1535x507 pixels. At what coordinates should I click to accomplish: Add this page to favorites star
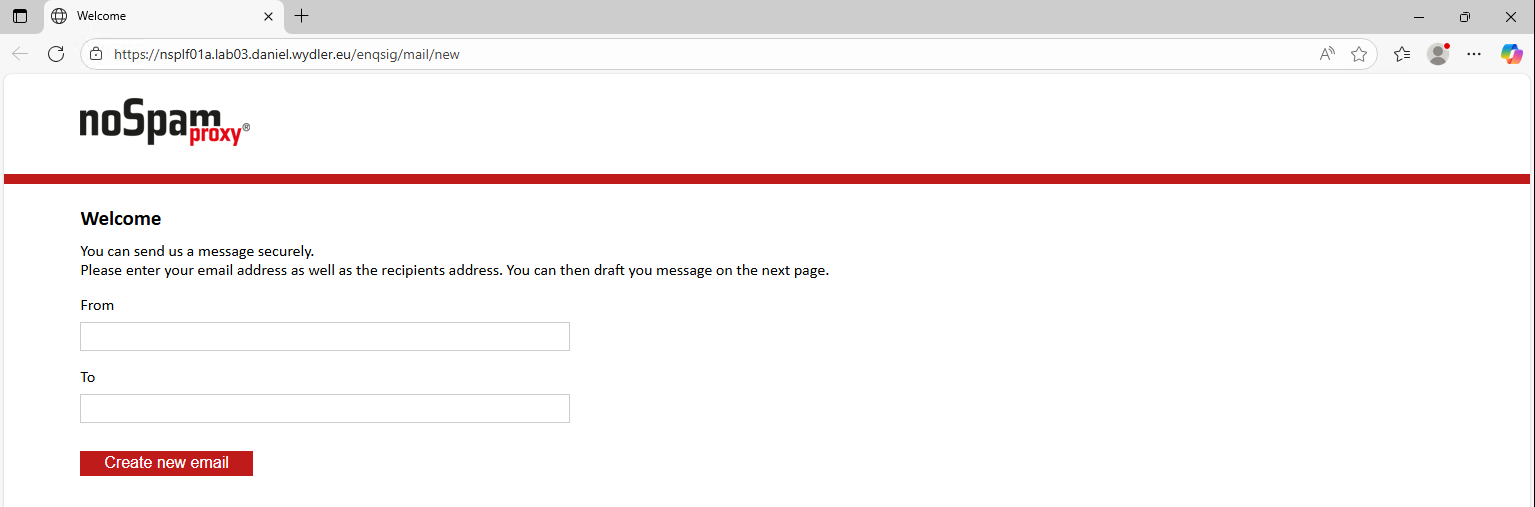click(x=1359, y=54)
